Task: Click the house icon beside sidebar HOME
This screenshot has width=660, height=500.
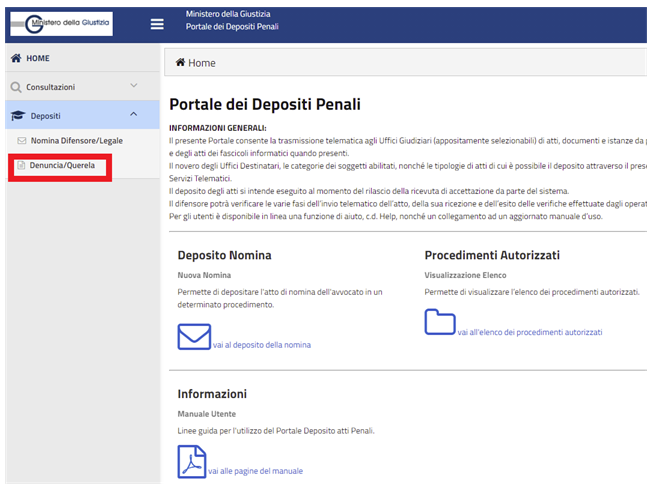Action: [x=16, y=59]
